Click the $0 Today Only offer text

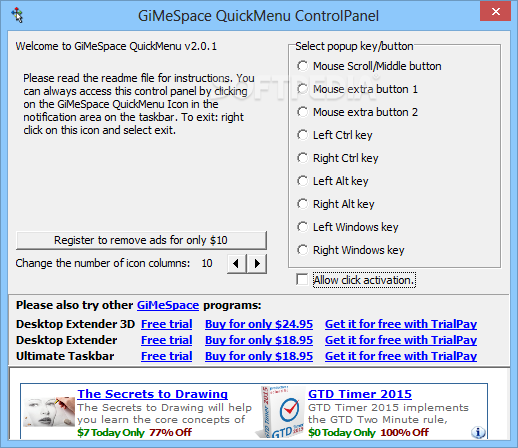[342, 432]
